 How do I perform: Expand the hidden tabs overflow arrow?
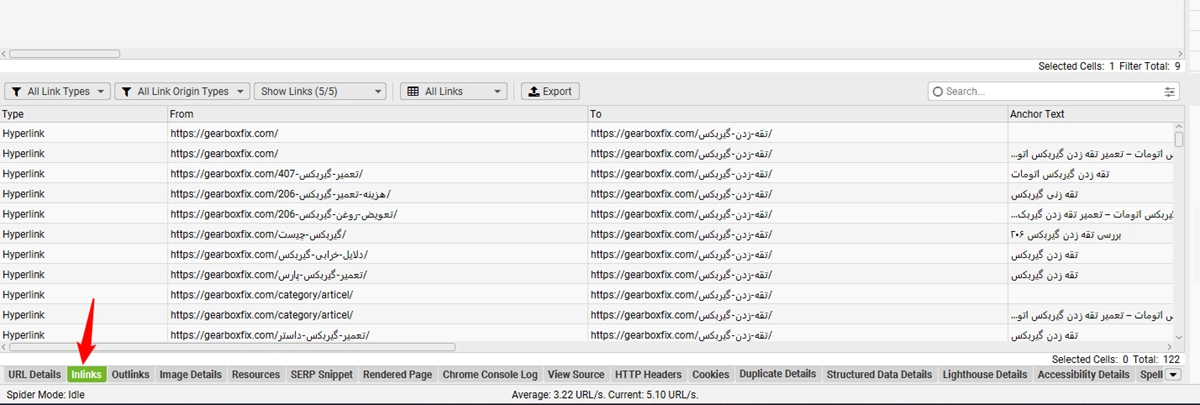coord(1174,375)
